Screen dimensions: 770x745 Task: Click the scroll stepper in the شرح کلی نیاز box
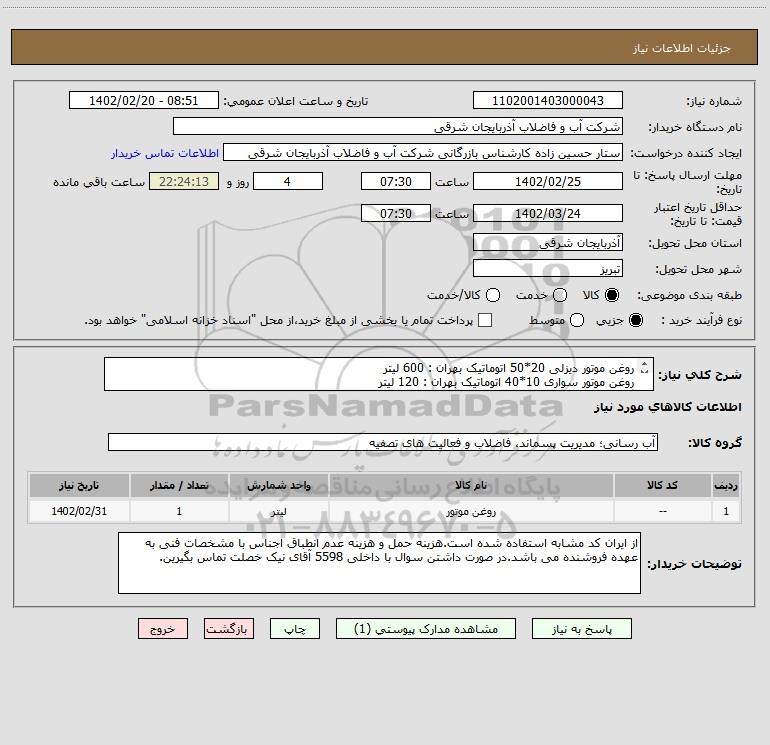click(x=645, y=367)
